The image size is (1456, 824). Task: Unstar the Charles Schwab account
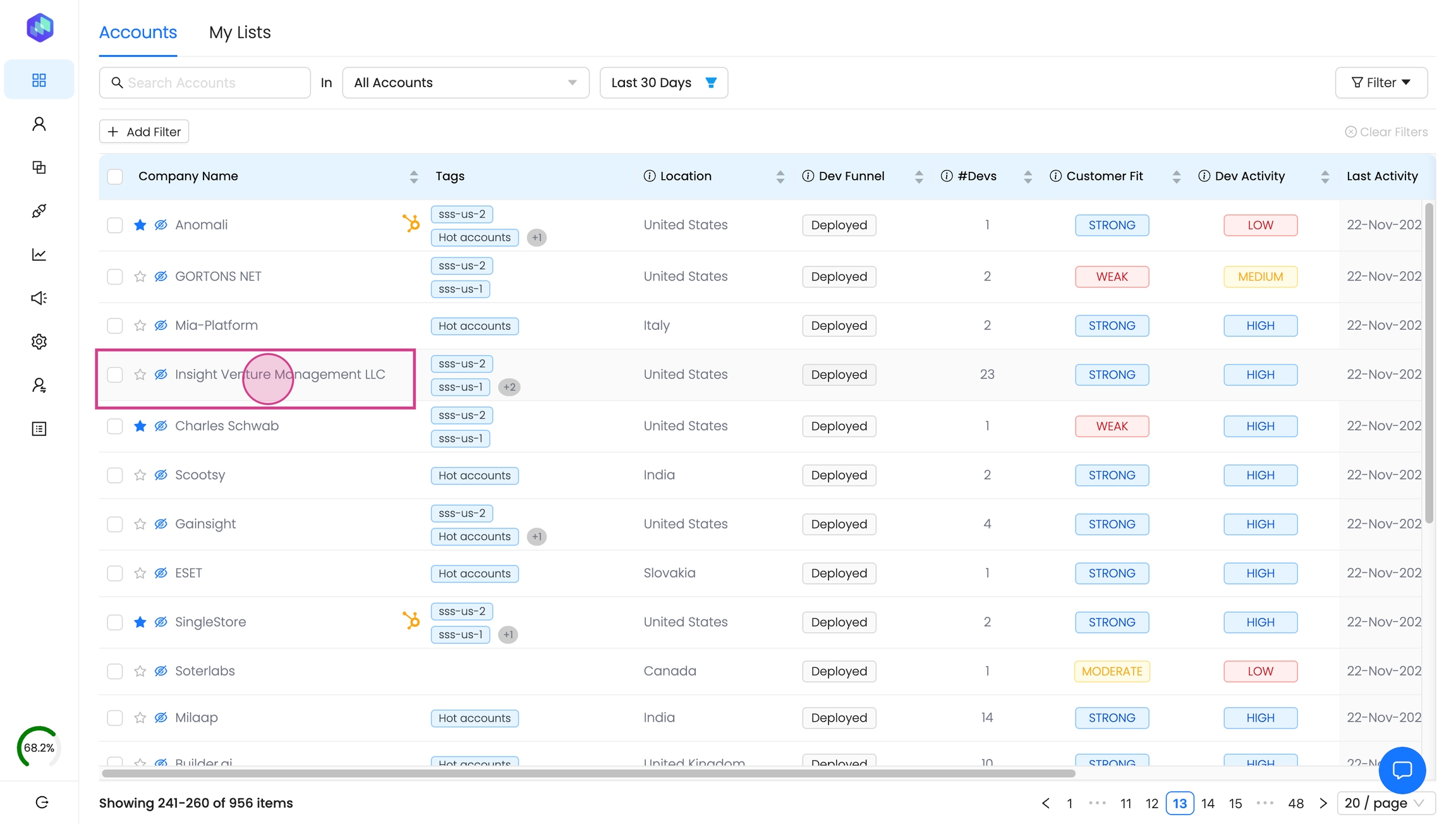click(x=140, y=426)
